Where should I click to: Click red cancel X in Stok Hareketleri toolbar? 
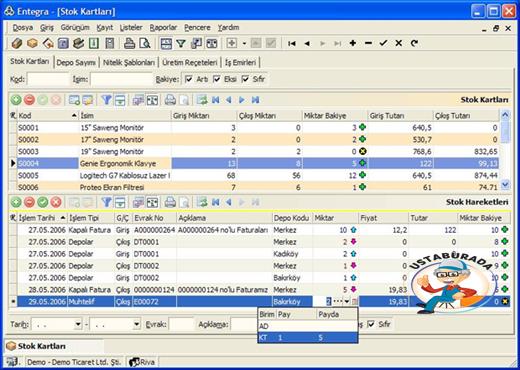click(56, 202)
